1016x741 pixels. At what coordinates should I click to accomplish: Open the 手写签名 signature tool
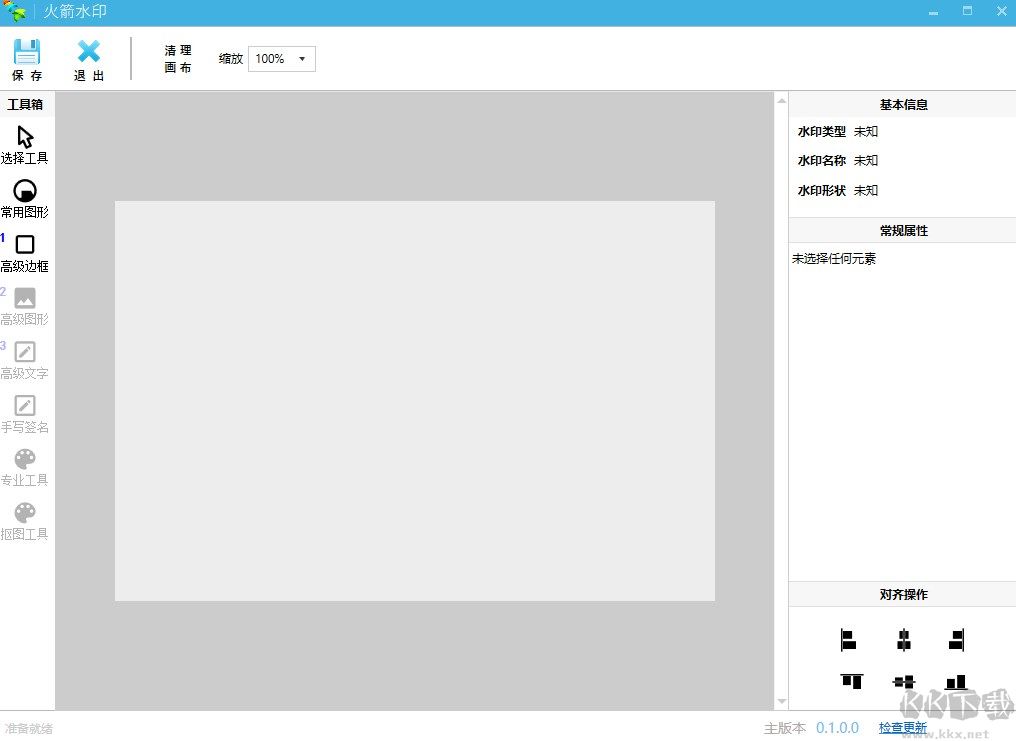click(x=25, y=406)
